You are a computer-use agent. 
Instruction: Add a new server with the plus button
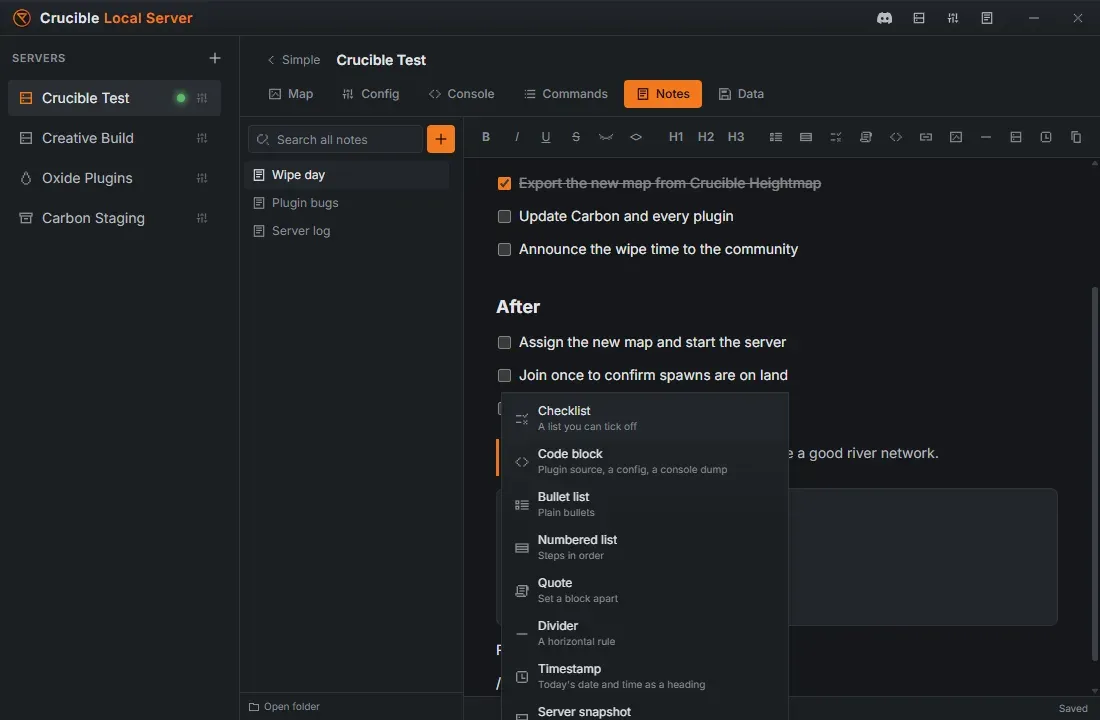pos(215,58)
